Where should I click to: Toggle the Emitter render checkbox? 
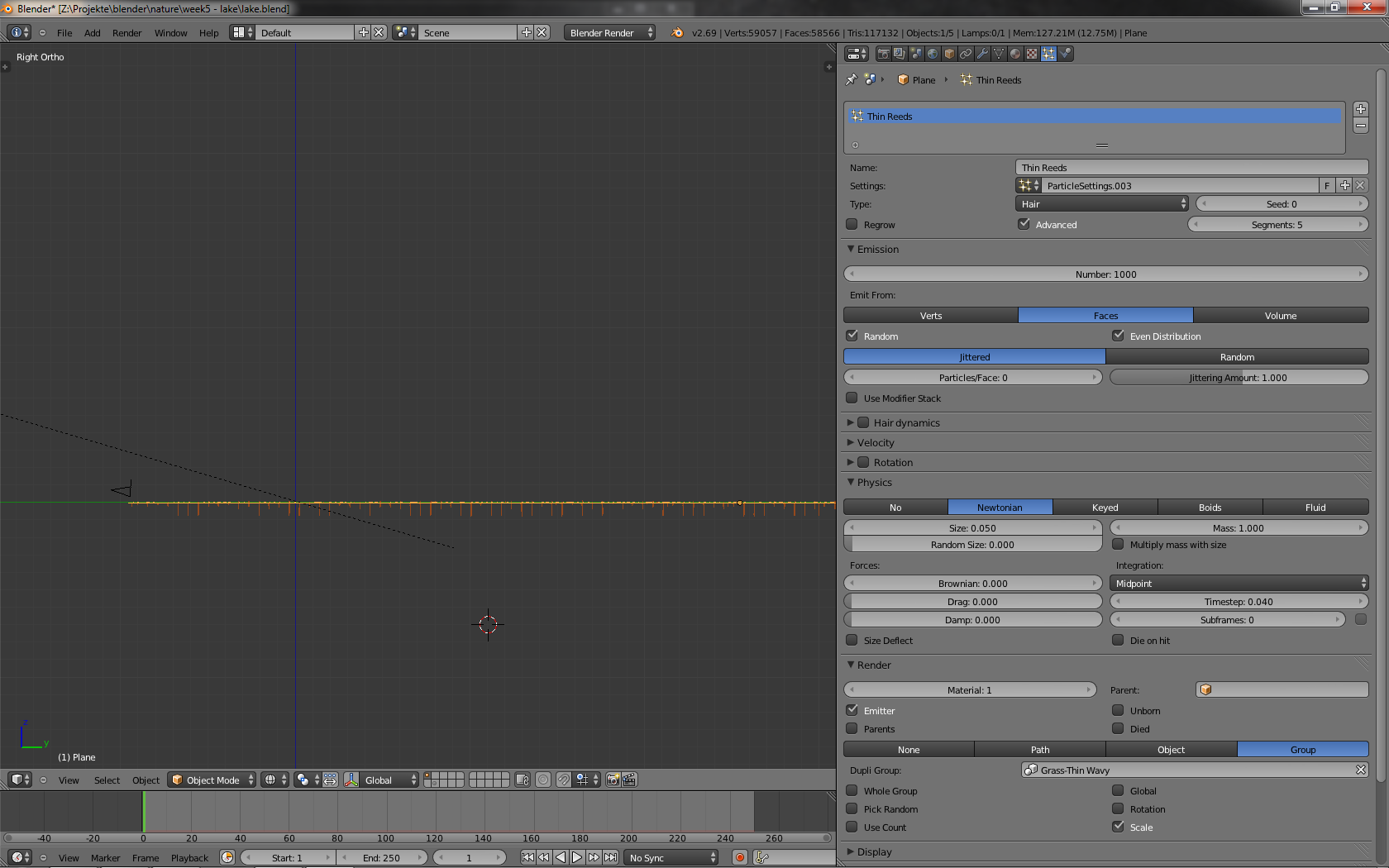point(852,710)
